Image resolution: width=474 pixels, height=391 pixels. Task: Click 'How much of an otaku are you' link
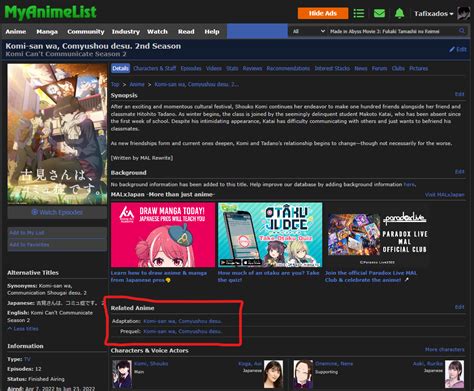268,276
